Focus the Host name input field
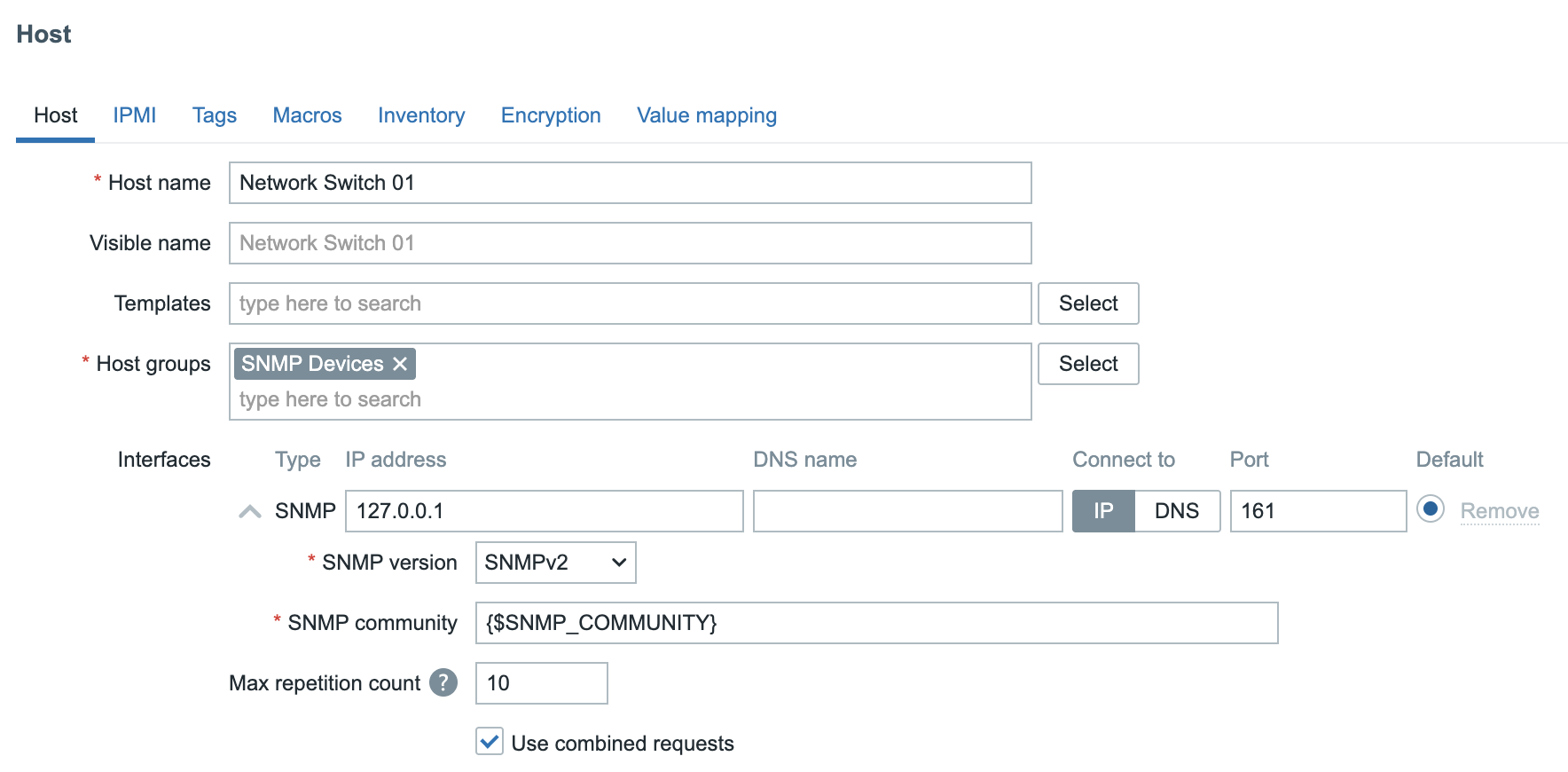1568x772 pixels. pos(630,183)
